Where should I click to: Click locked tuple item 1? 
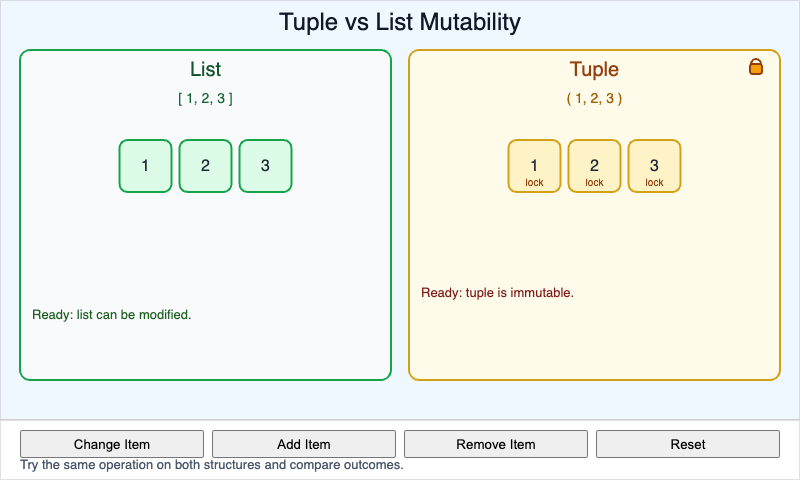tap(534, 166)
